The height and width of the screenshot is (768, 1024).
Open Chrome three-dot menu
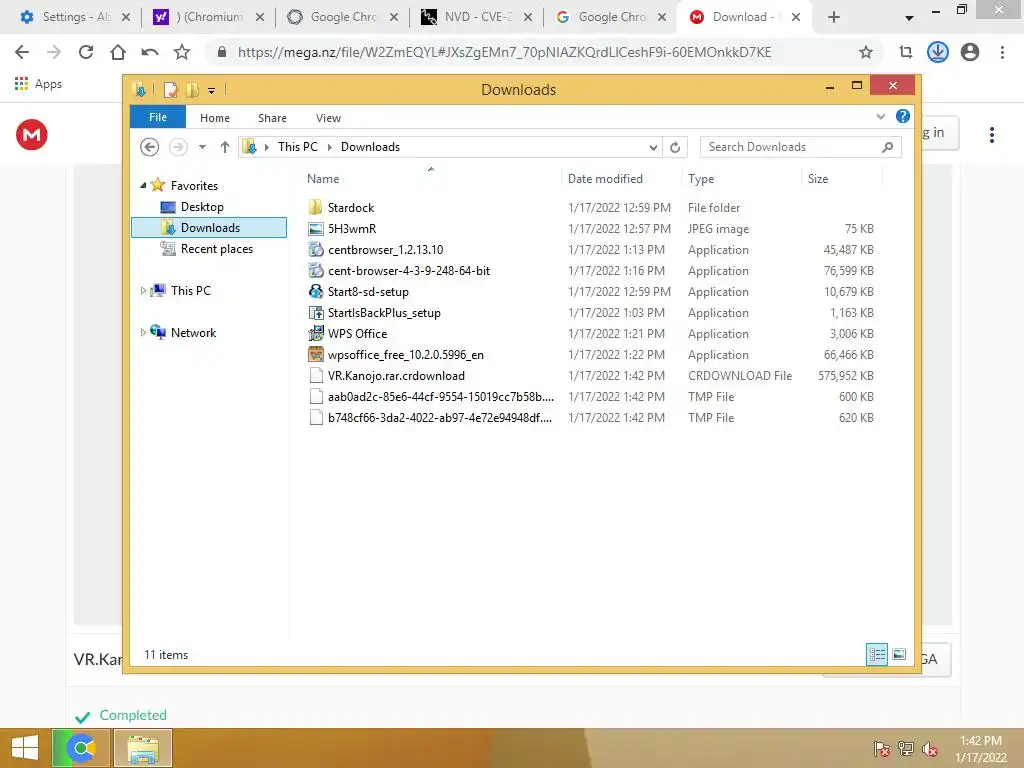[x=1002, y=52]
